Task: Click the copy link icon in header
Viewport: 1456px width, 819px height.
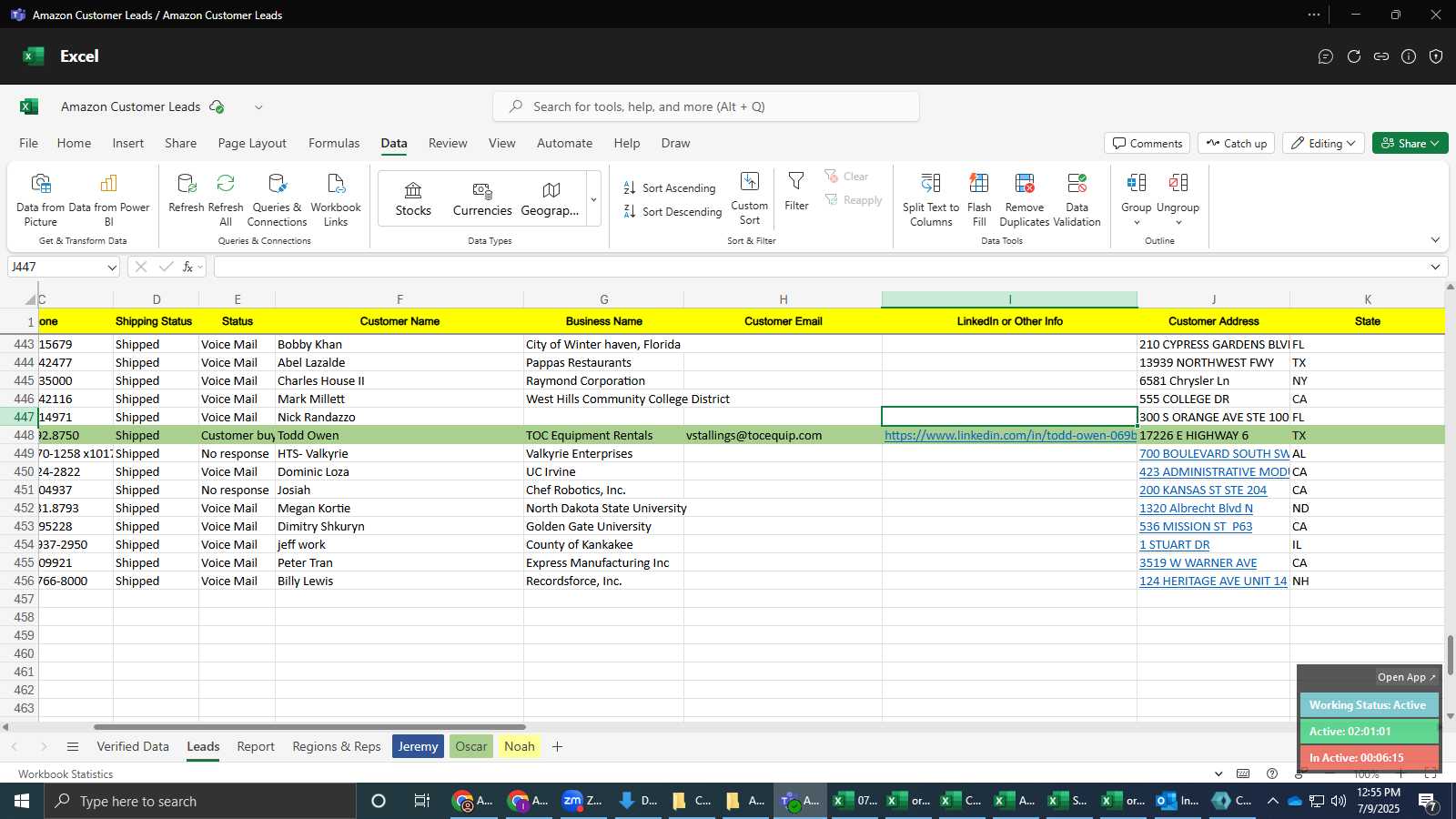Action: 1381,56
